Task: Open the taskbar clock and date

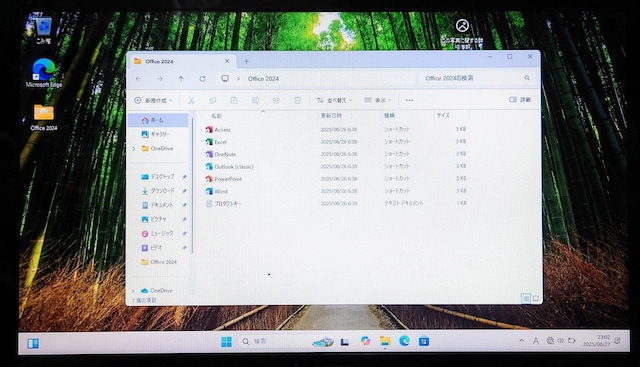Action: [597, 340]
